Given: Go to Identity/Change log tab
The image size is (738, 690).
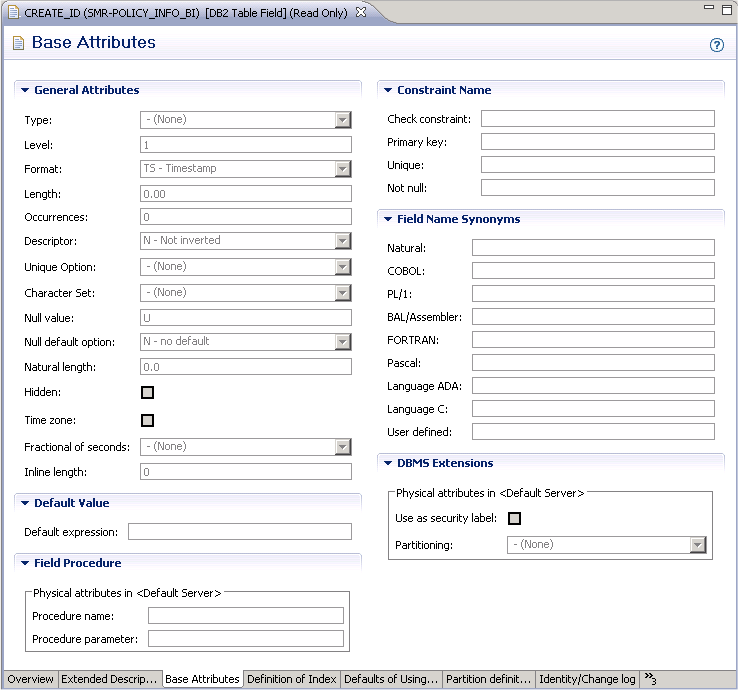Looking at the screenshot, I should [x=587, y=679].
